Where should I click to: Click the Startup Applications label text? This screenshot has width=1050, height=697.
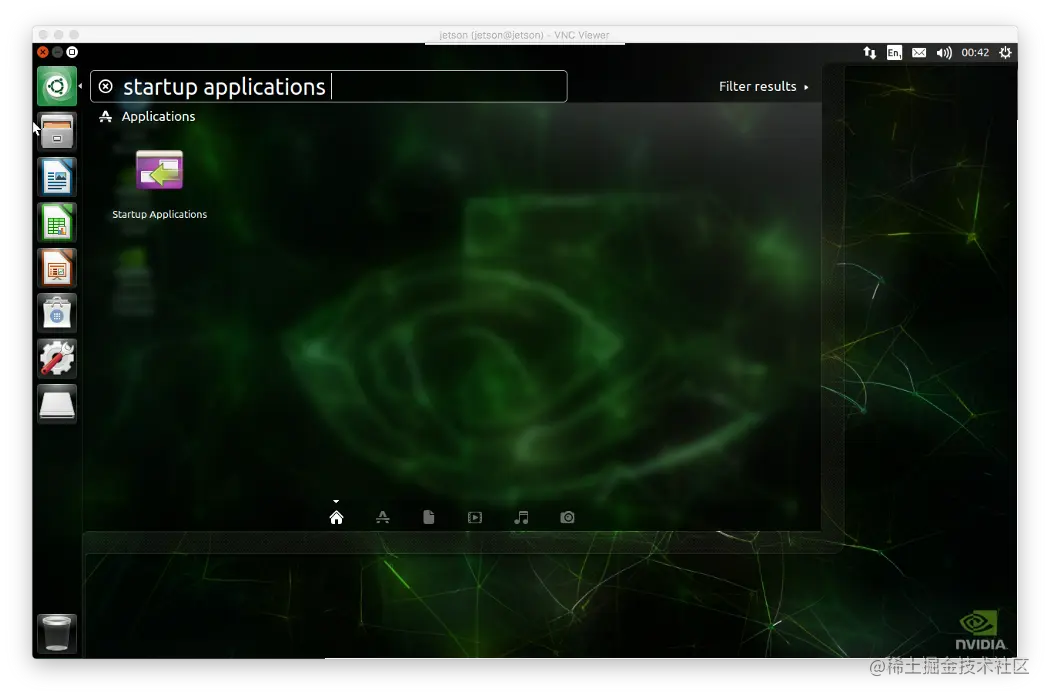point(159,214)
